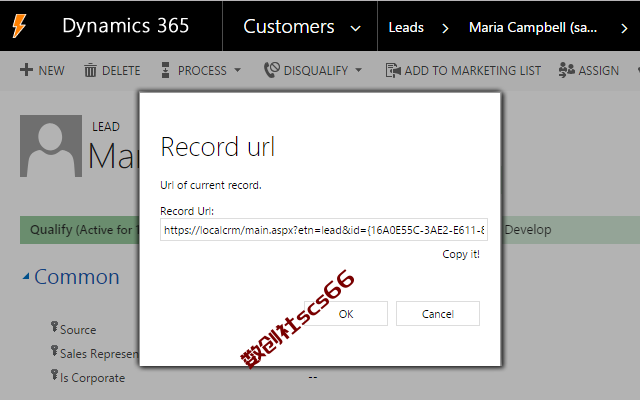Open the PROCESS command menu

[202, 71]
